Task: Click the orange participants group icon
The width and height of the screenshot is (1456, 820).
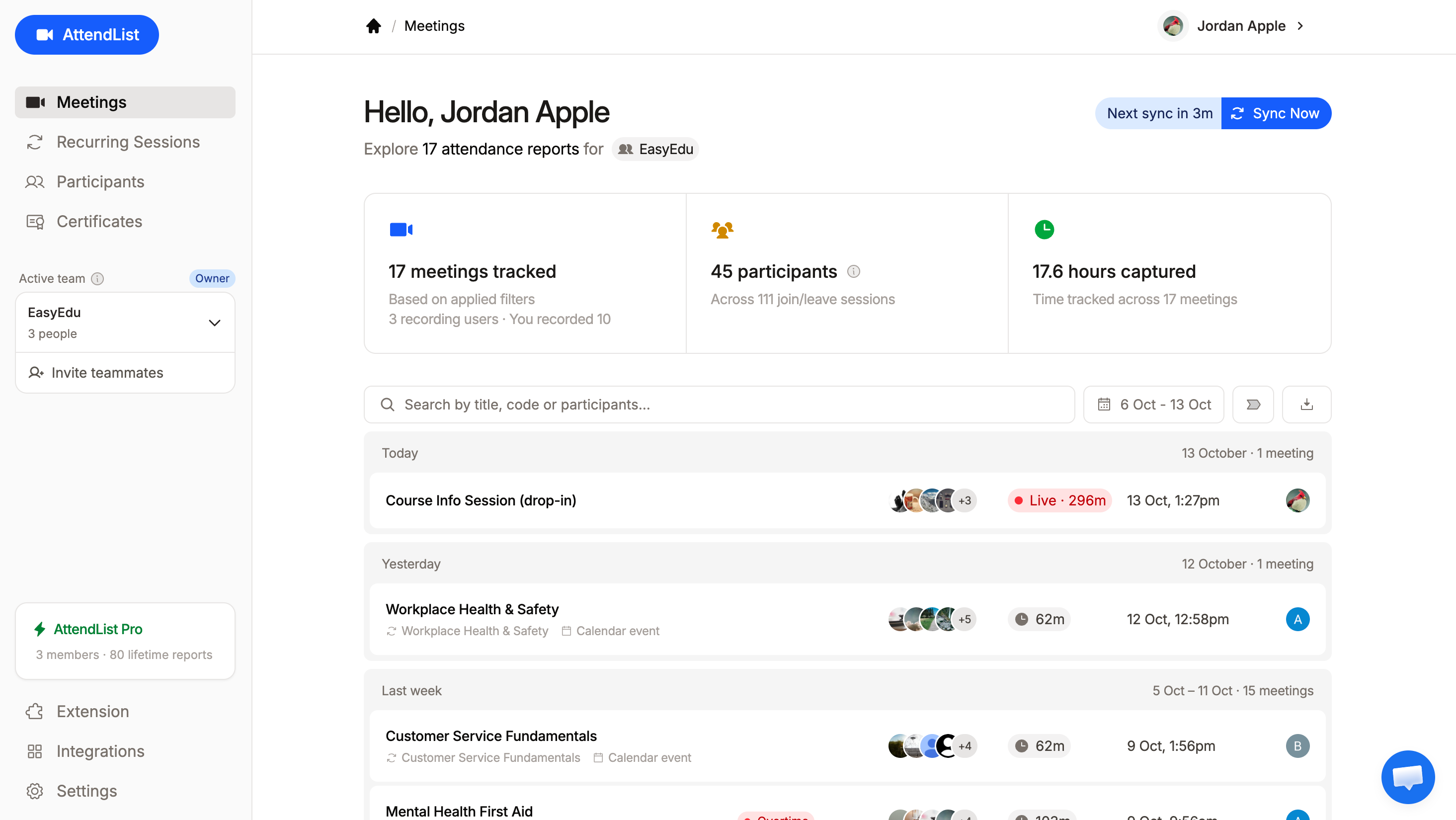Action: point(723,230)
